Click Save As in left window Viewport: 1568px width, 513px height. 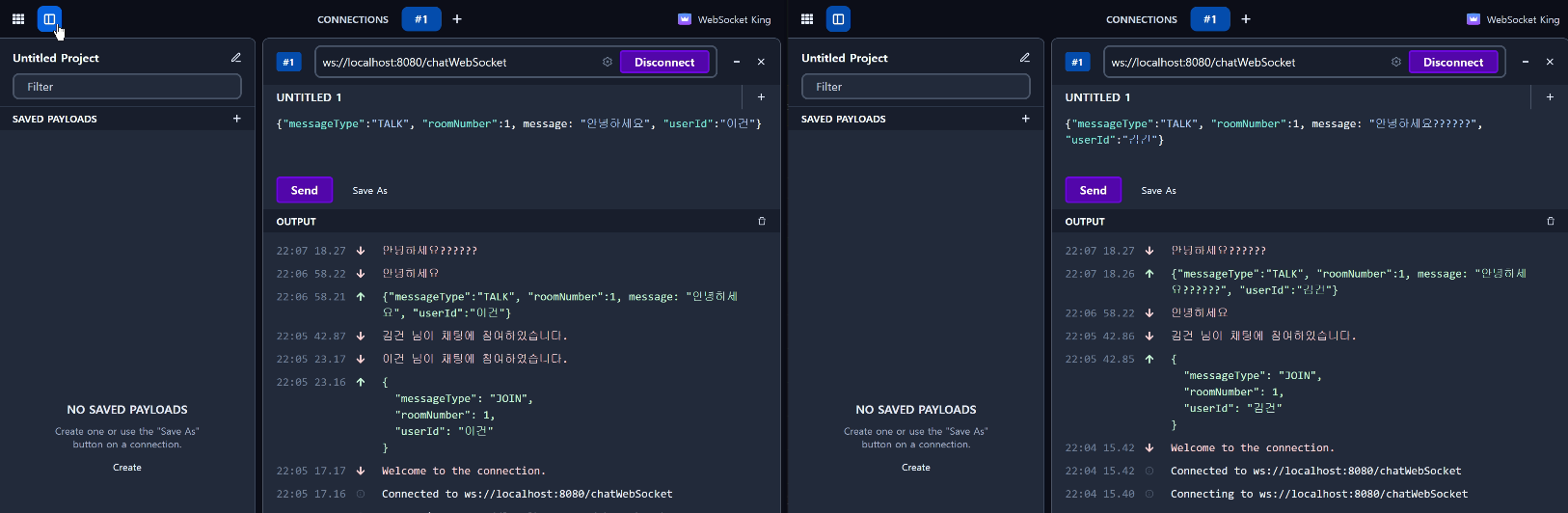tap(370, 191)
